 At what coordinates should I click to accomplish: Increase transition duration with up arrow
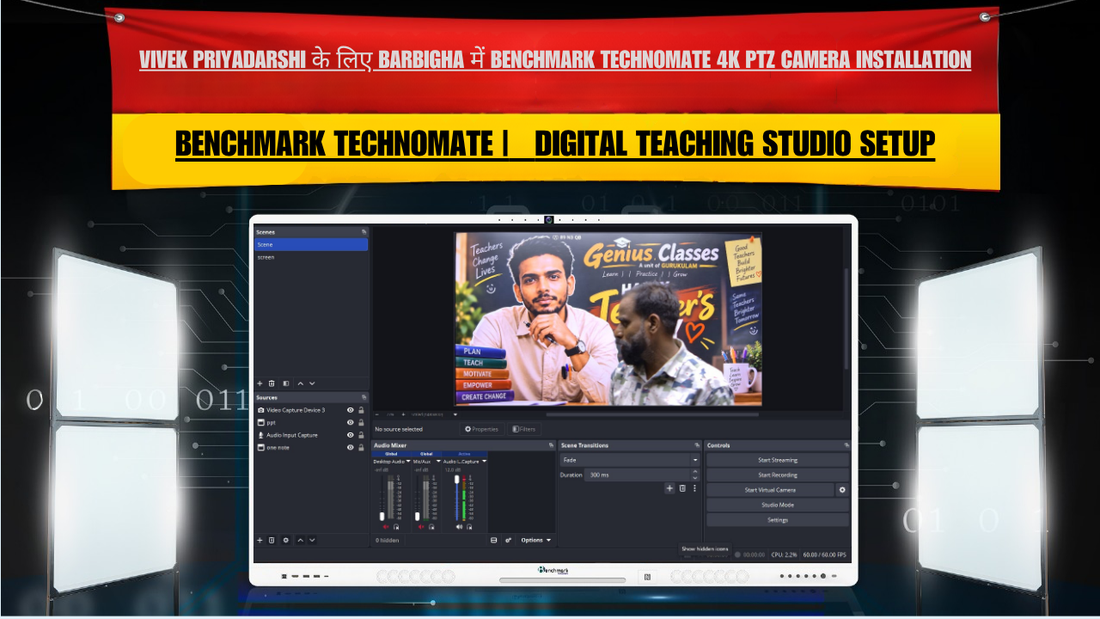tap(695, 472)
